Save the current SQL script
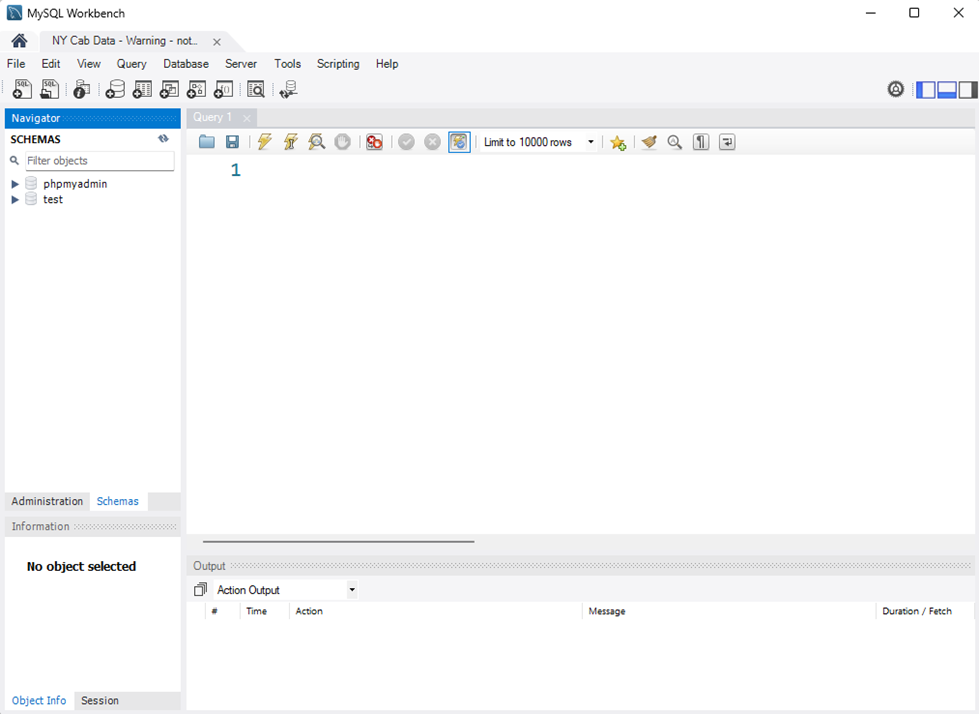979x714 pixels. coord(232,141)
